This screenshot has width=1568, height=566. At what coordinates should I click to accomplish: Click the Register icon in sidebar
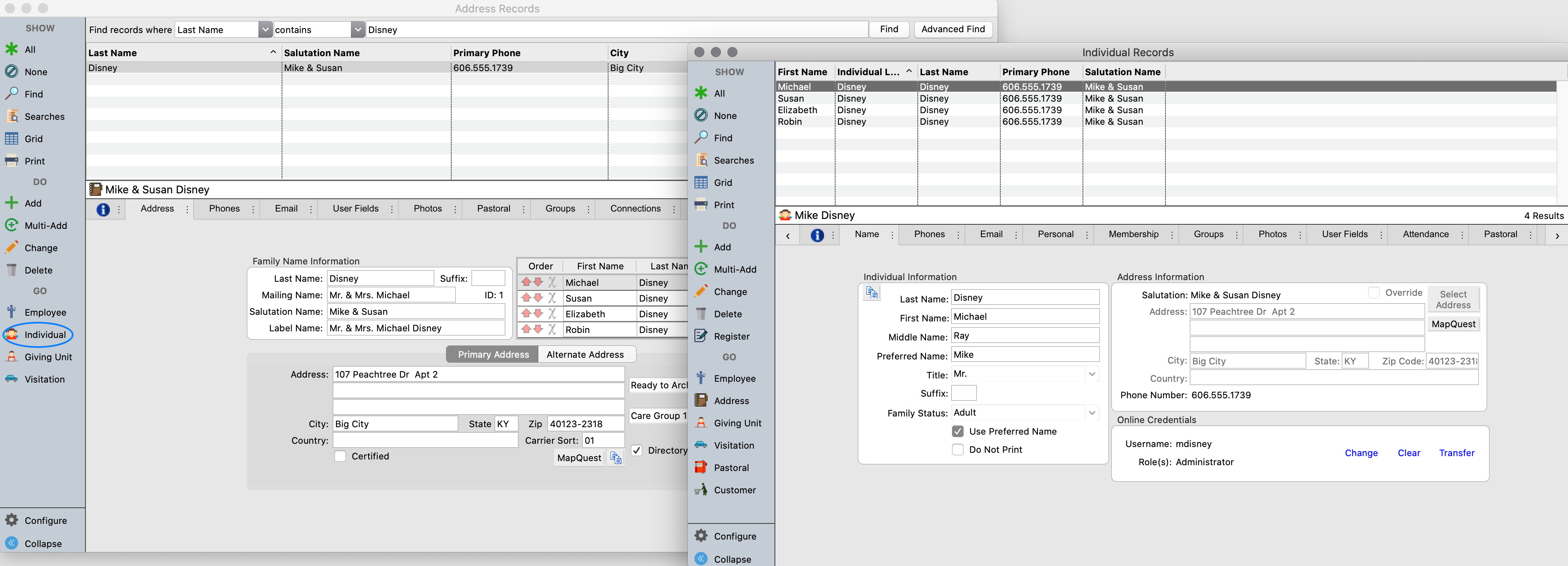[x=701, y=336]
